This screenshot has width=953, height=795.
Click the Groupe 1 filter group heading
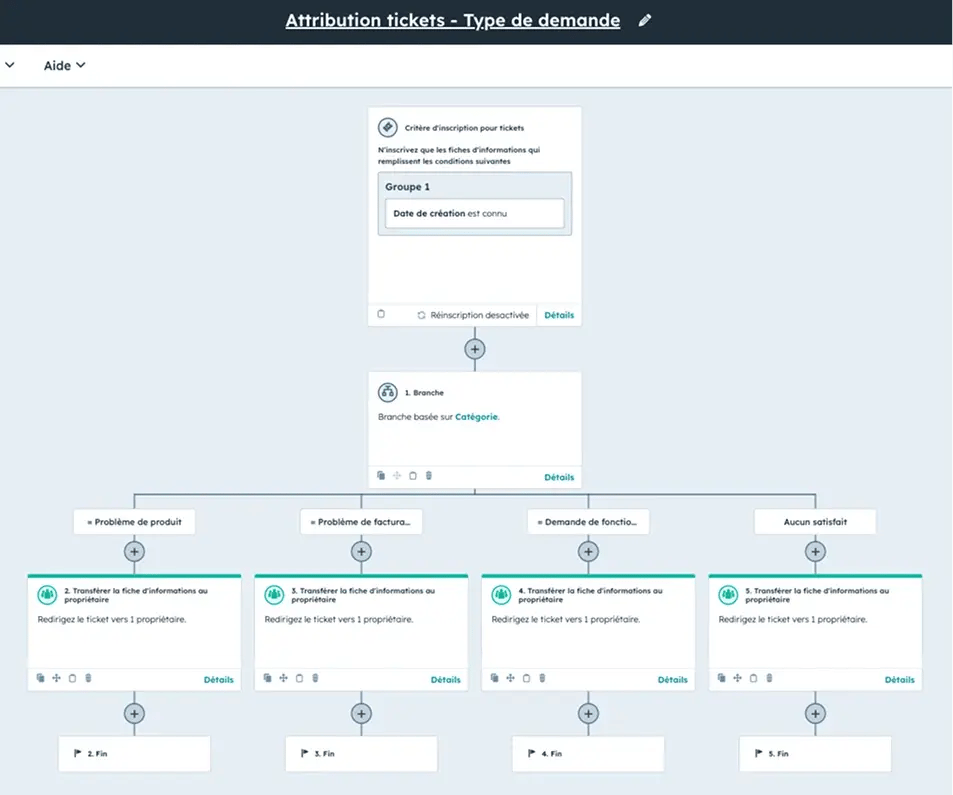point(407,187)
